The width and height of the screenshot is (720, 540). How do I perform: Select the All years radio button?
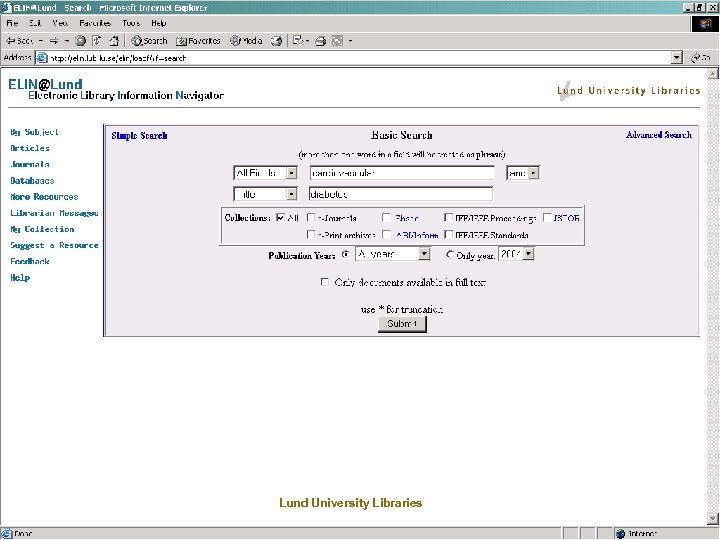(x=346, y=254)
